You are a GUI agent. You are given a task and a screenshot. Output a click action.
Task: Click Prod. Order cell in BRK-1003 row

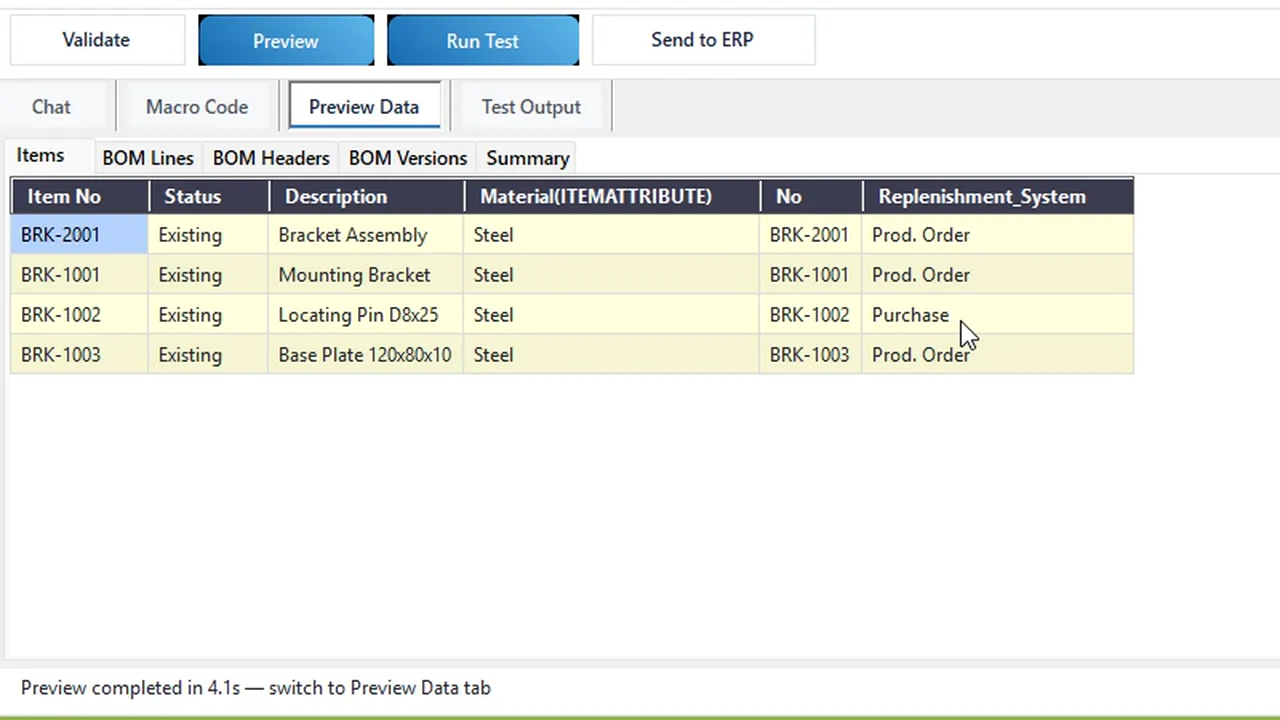click(x=998, y=355)
